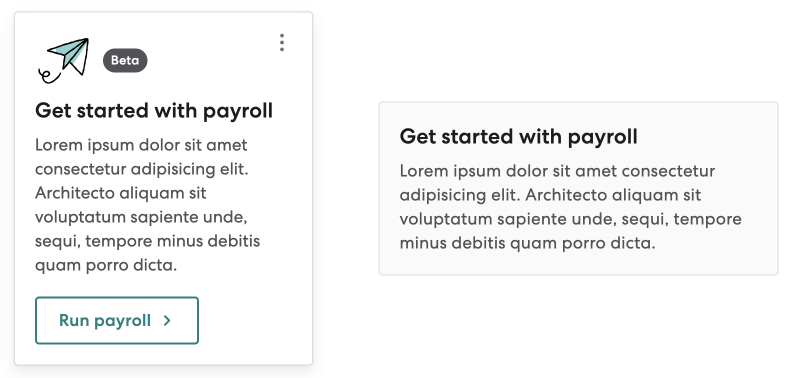Screen dimensions: 790x378
Task: Click 'sequi, tempore minus debitis' line in white card
Action: coord(148,241)
